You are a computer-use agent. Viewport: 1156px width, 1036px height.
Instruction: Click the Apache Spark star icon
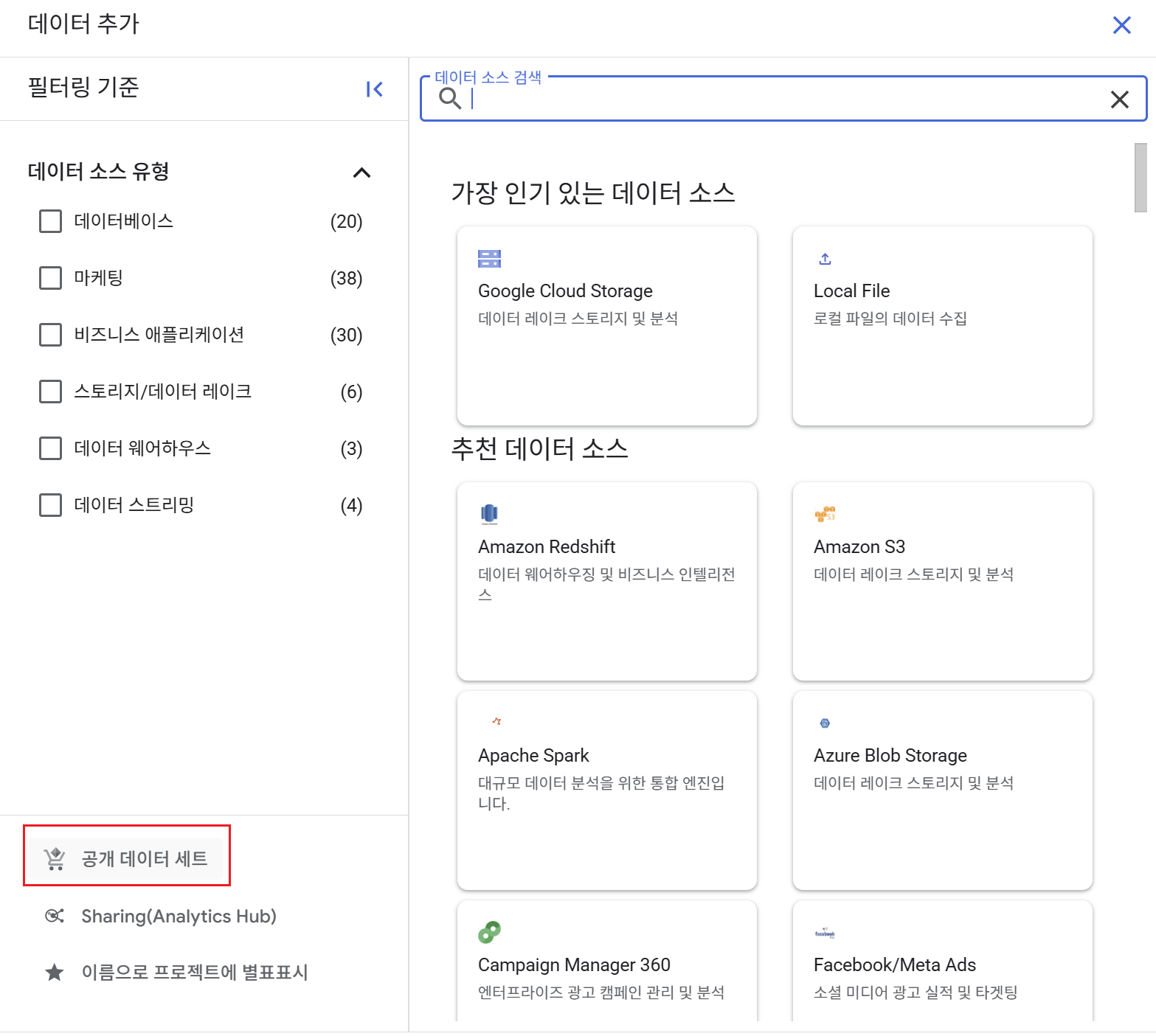pos(496,721)
